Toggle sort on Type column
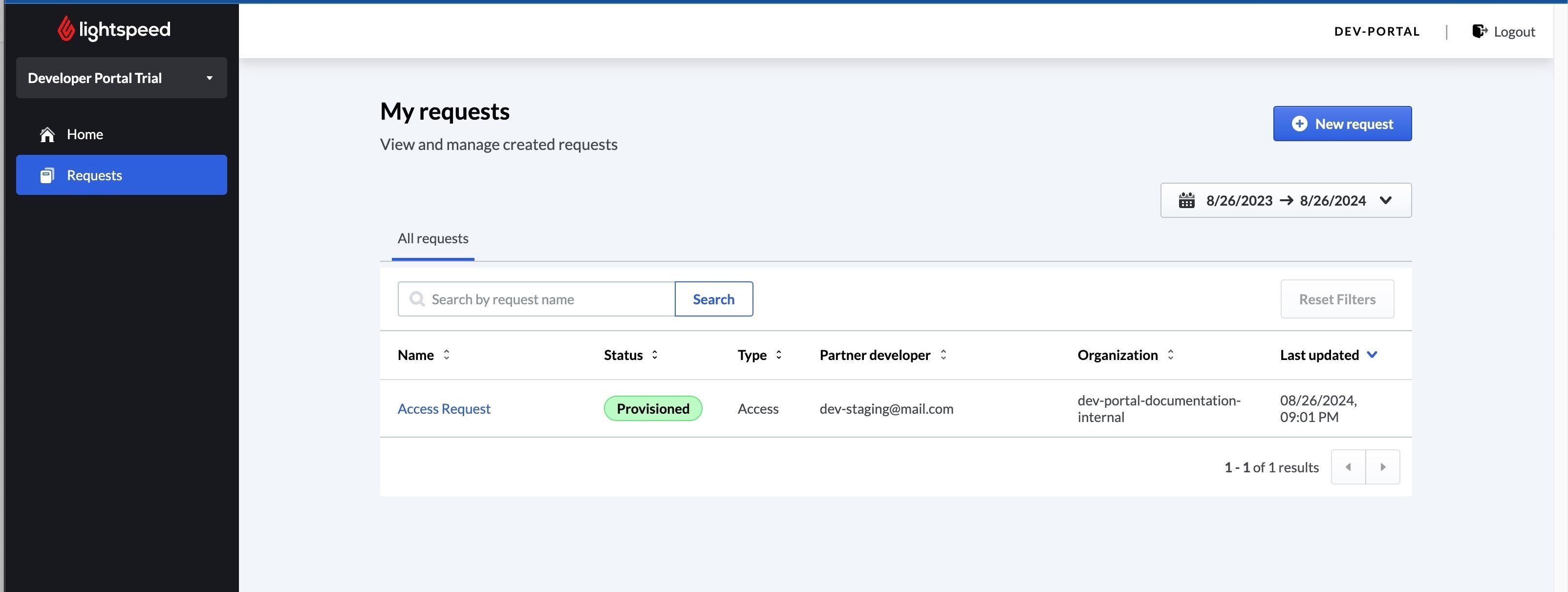1568x592 pixels. (778, 355)
